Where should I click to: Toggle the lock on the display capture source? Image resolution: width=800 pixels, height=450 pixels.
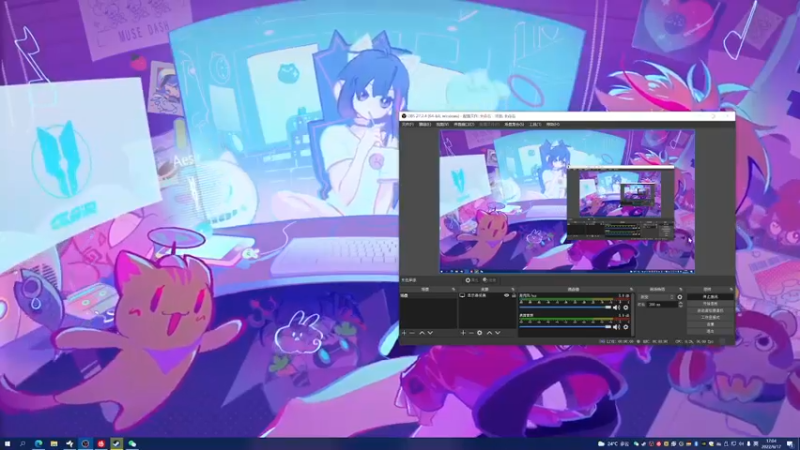(514, 295)
